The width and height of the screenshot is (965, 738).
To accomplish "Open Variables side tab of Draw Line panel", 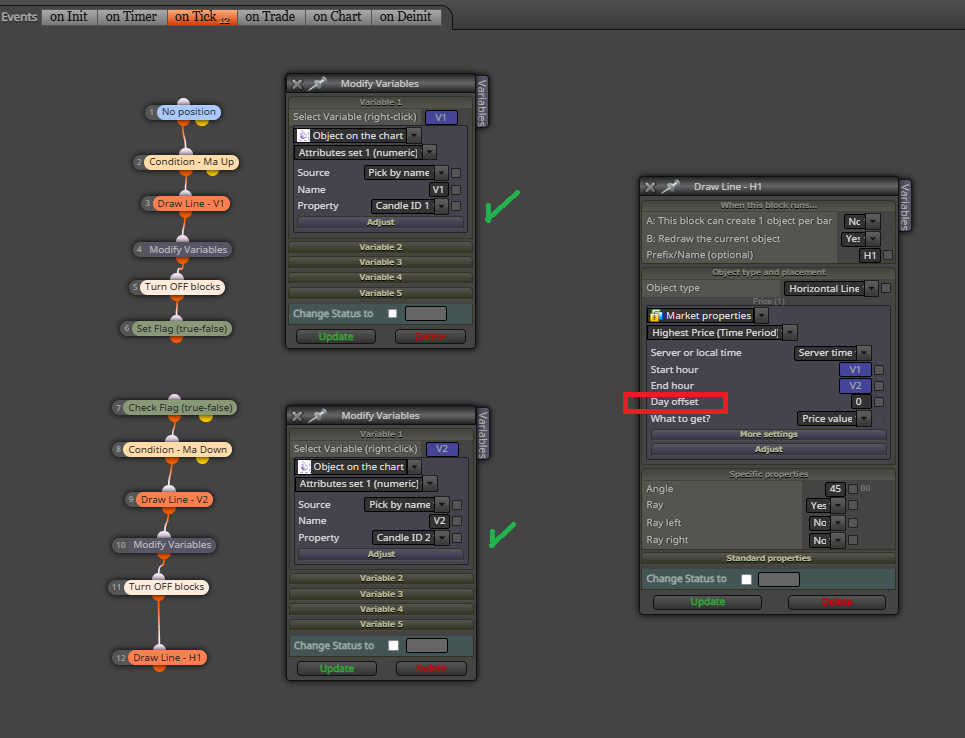I will pyautogui.click(x=905, y=206).
